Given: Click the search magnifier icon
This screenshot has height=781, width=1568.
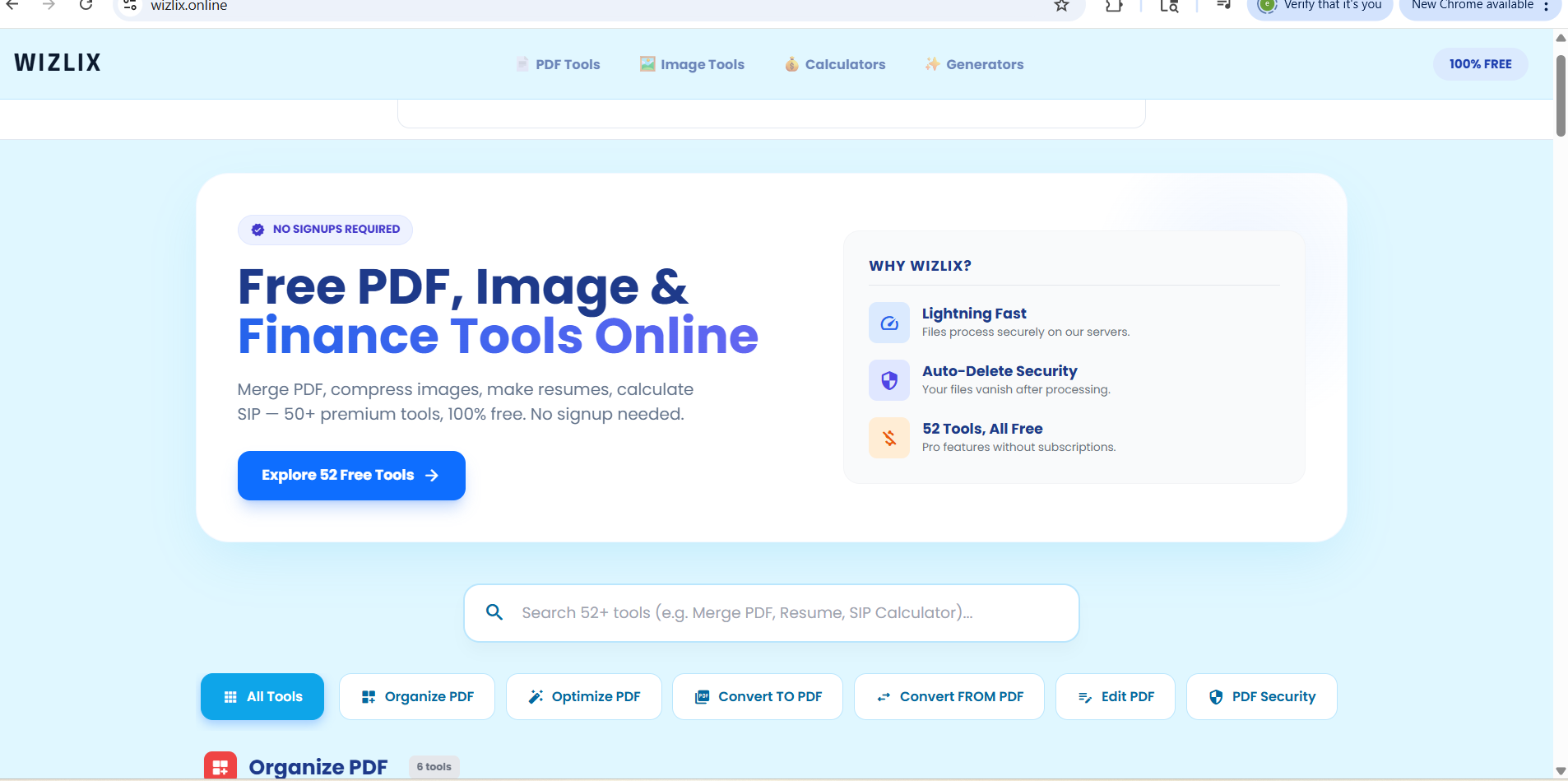Looking at the screenshot, I should point(494,612).
